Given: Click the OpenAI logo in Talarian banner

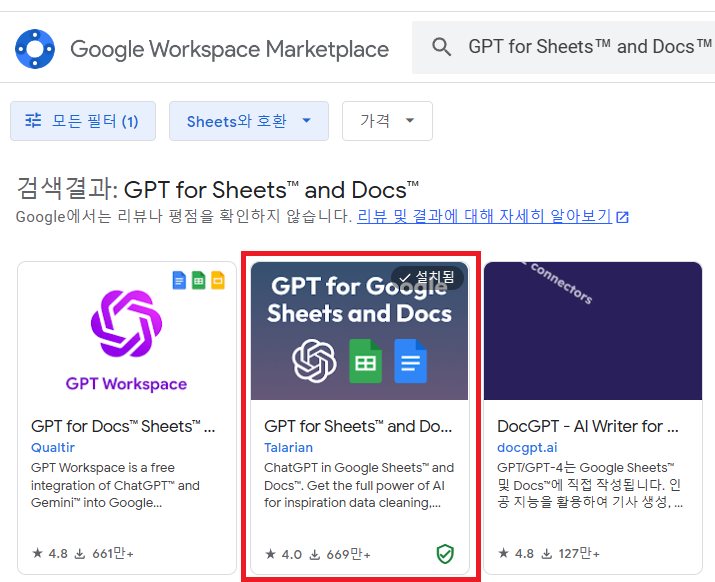Looking at the screenshot, I should click(314, 360).
